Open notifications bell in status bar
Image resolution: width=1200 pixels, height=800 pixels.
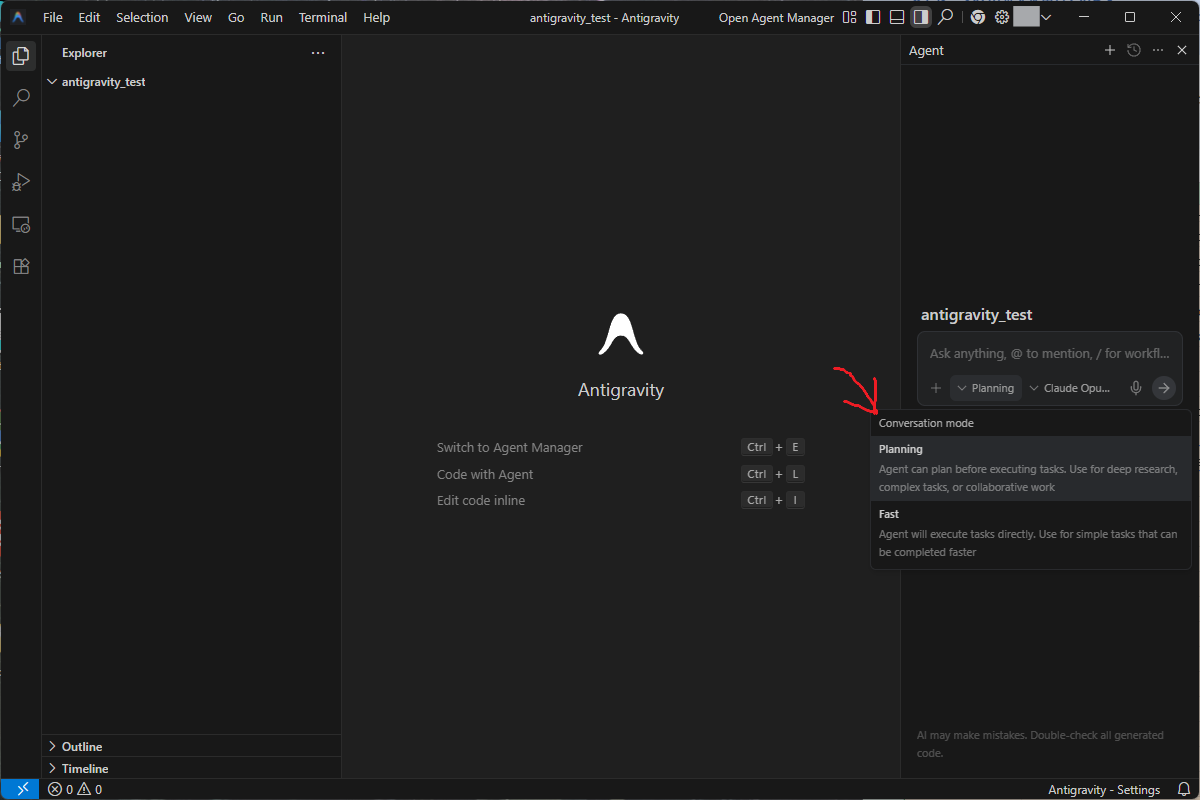(x=1184, y=789)
